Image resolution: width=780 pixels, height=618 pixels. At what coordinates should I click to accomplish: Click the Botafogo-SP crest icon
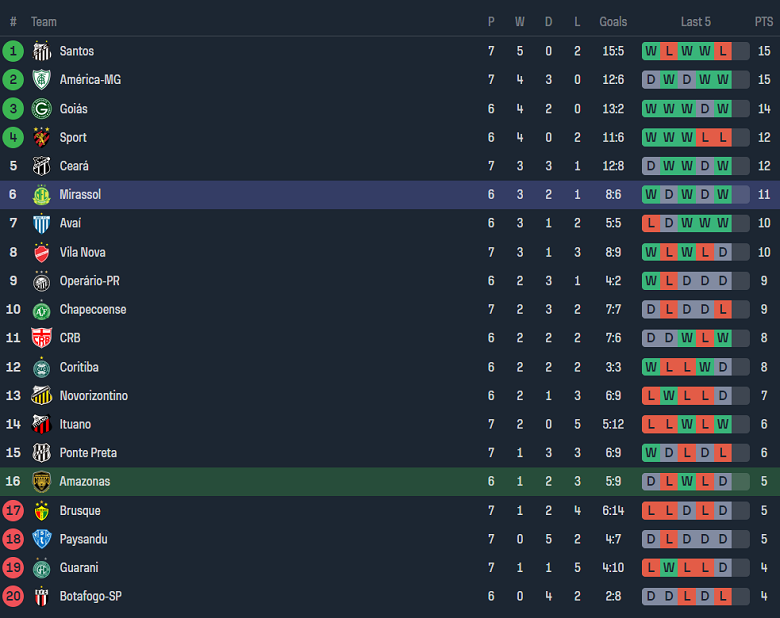pos(41,596)
